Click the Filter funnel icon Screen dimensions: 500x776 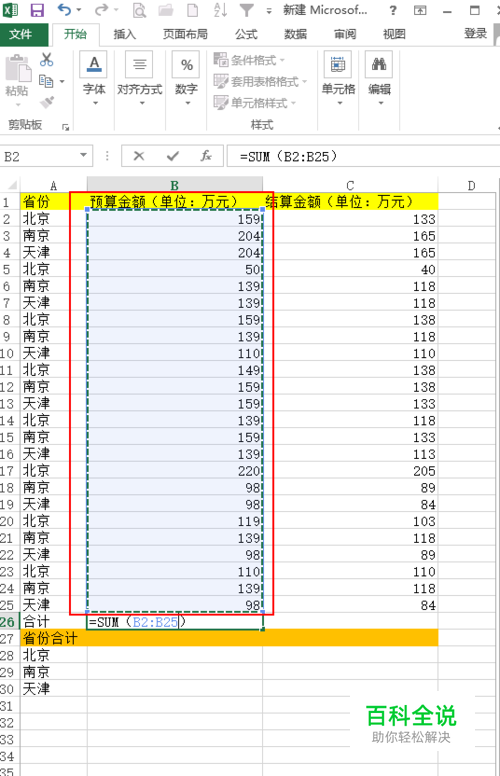click(x=246, y=10)
